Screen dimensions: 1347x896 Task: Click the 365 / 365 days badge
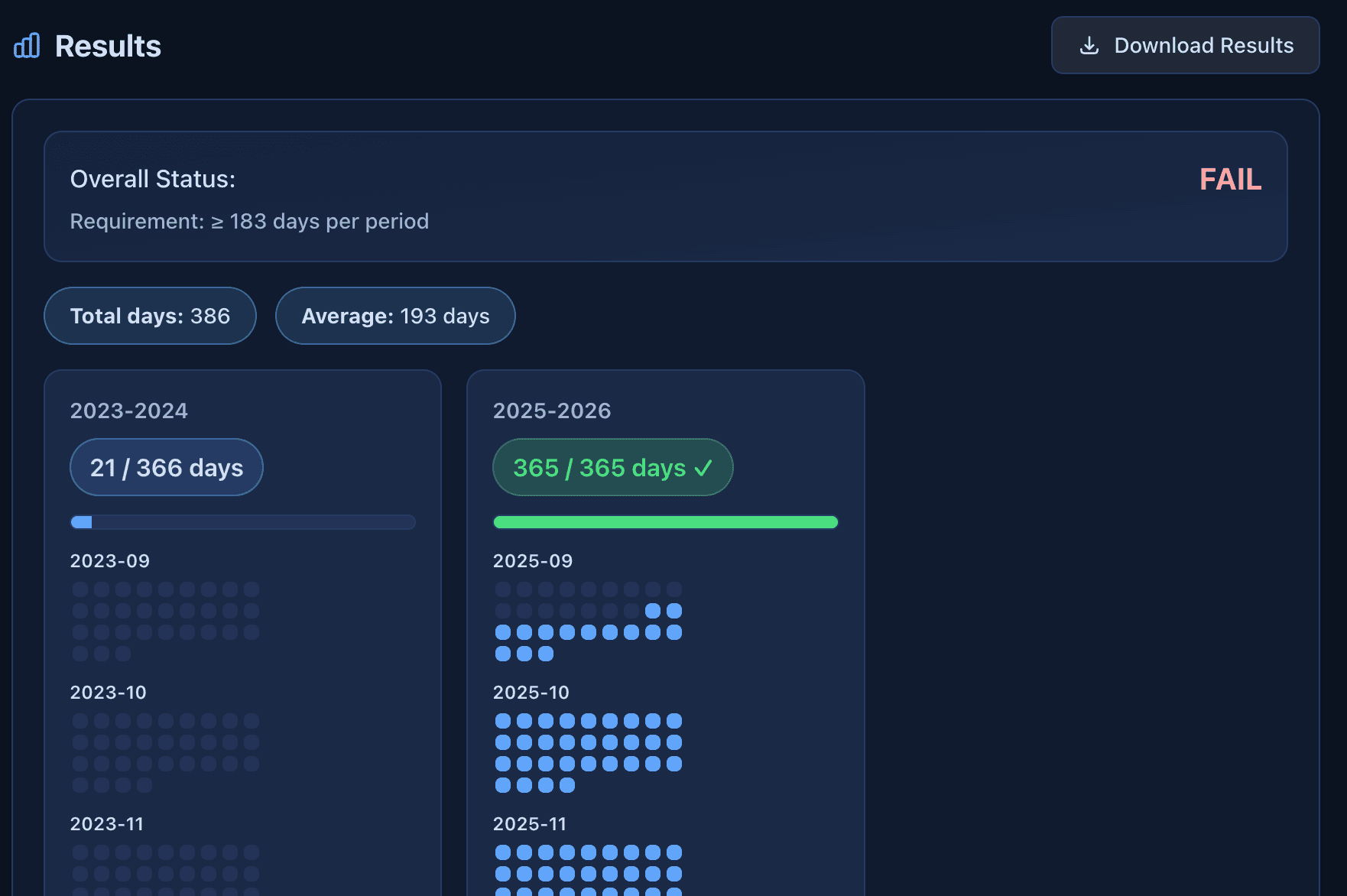click(612, 467)
